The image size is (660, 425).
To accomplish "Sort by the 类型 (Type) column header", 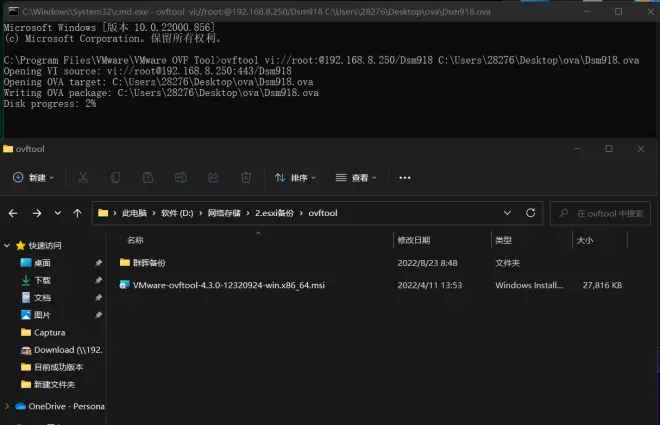I will pos(503,240).
